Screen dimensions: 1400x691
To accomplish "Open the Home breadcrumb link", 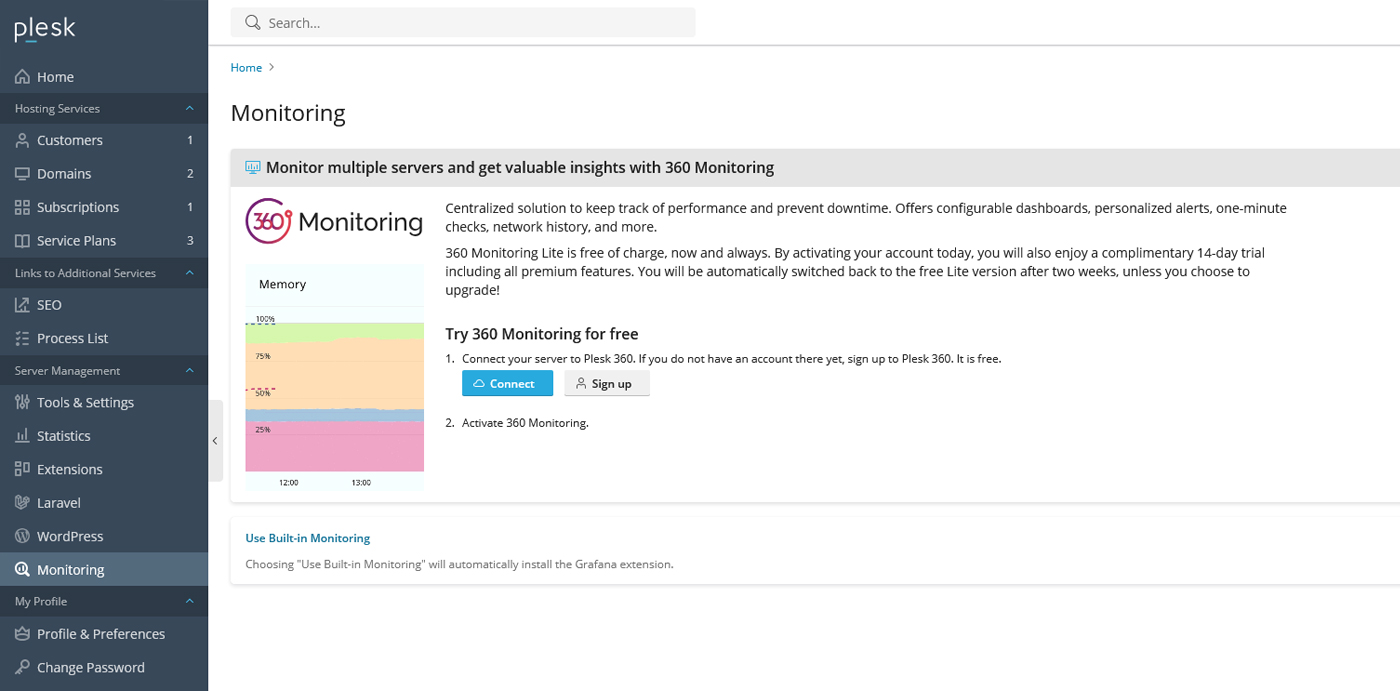I will click(x=246, y=67).
